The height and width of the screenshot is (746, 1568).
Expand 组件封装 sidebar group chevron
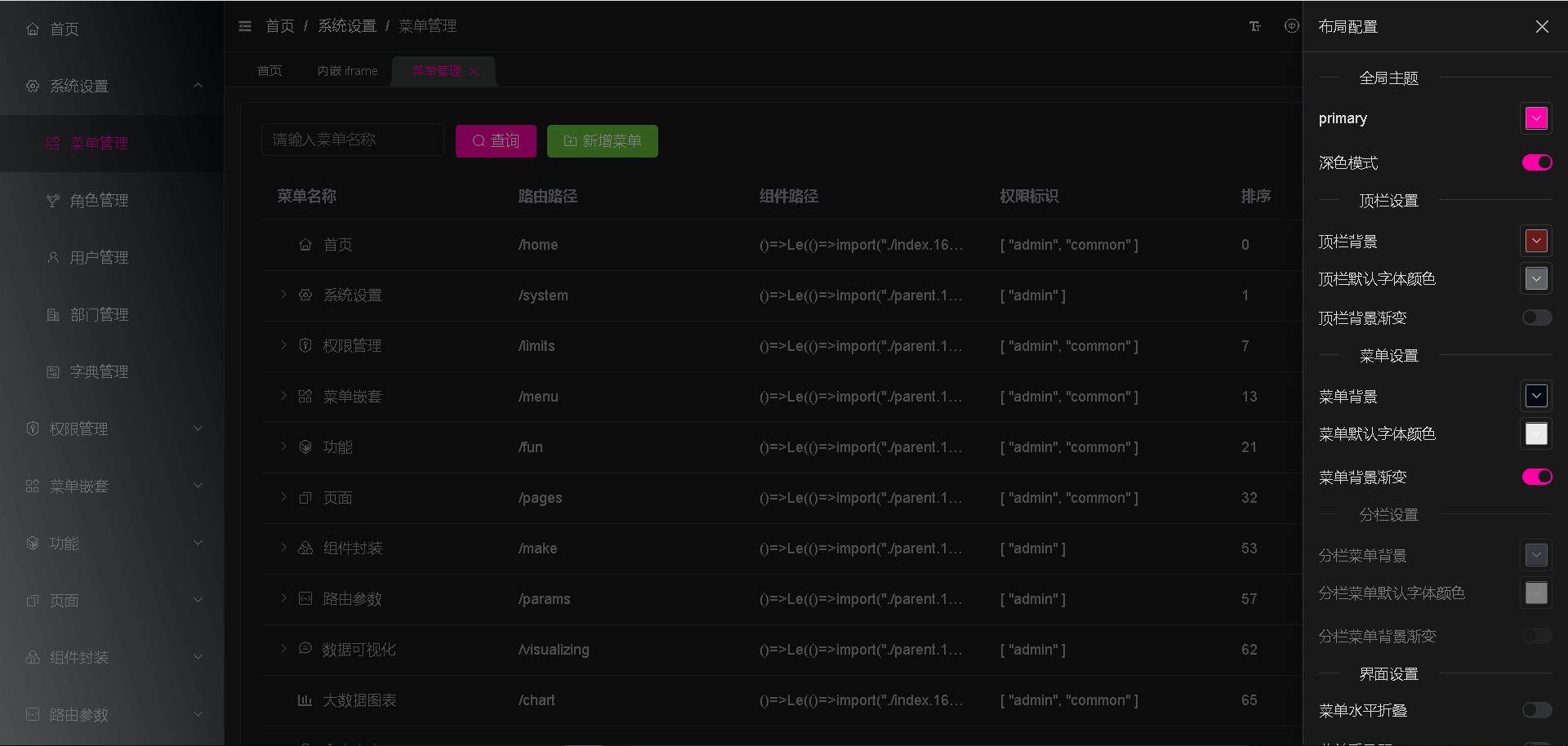(x=198, y=657)
